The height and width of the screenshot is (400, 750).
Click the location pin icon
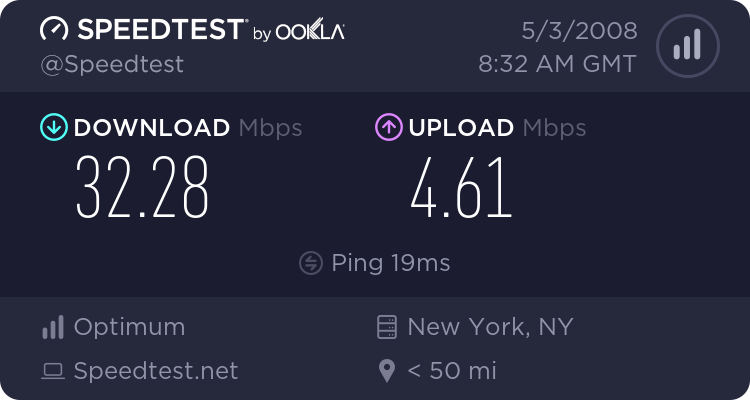pyautogui.click(x=386, y=371)
